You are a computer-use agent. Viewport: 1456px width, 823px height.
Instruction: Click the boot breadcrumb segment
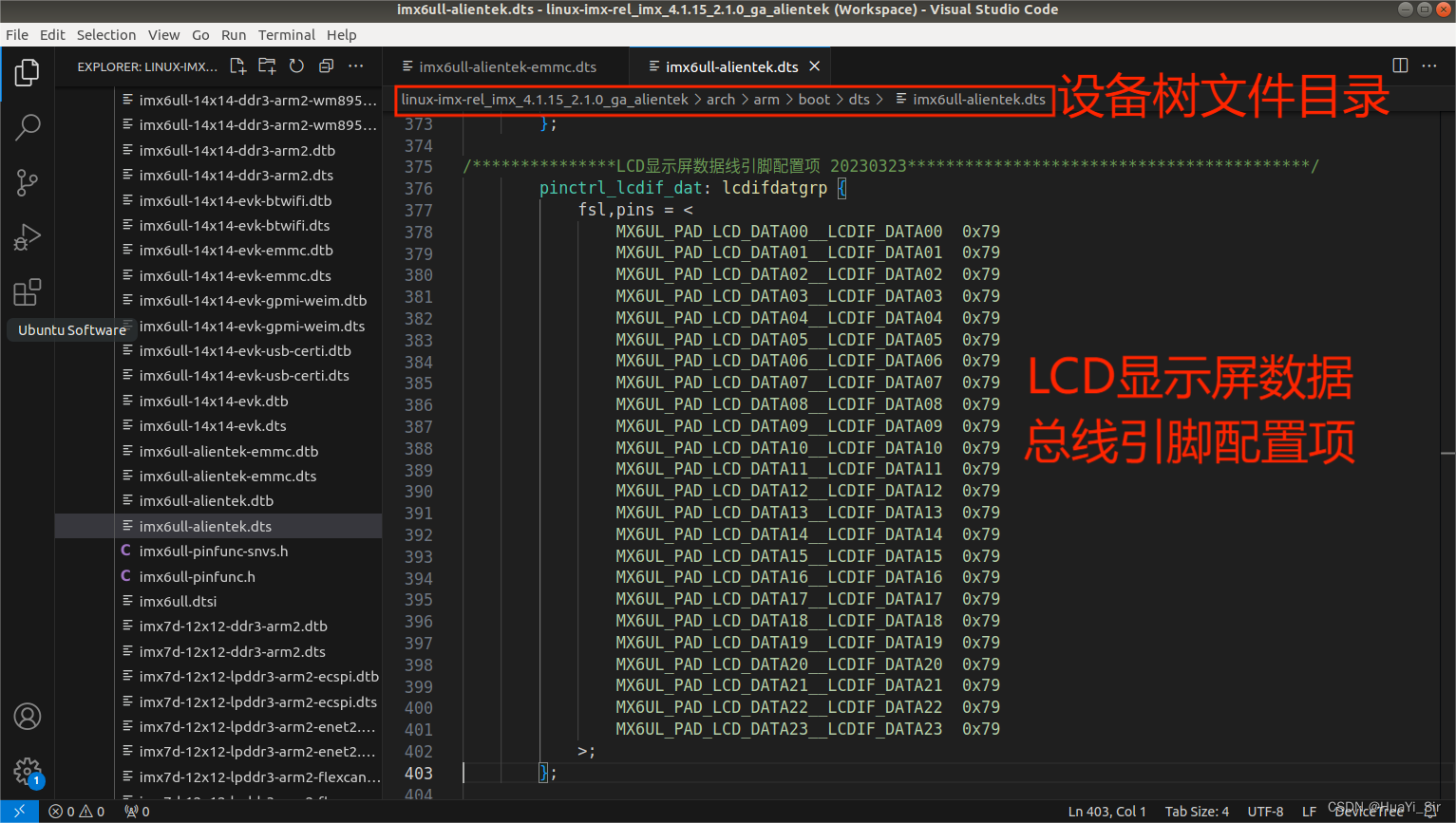[814, 100]
